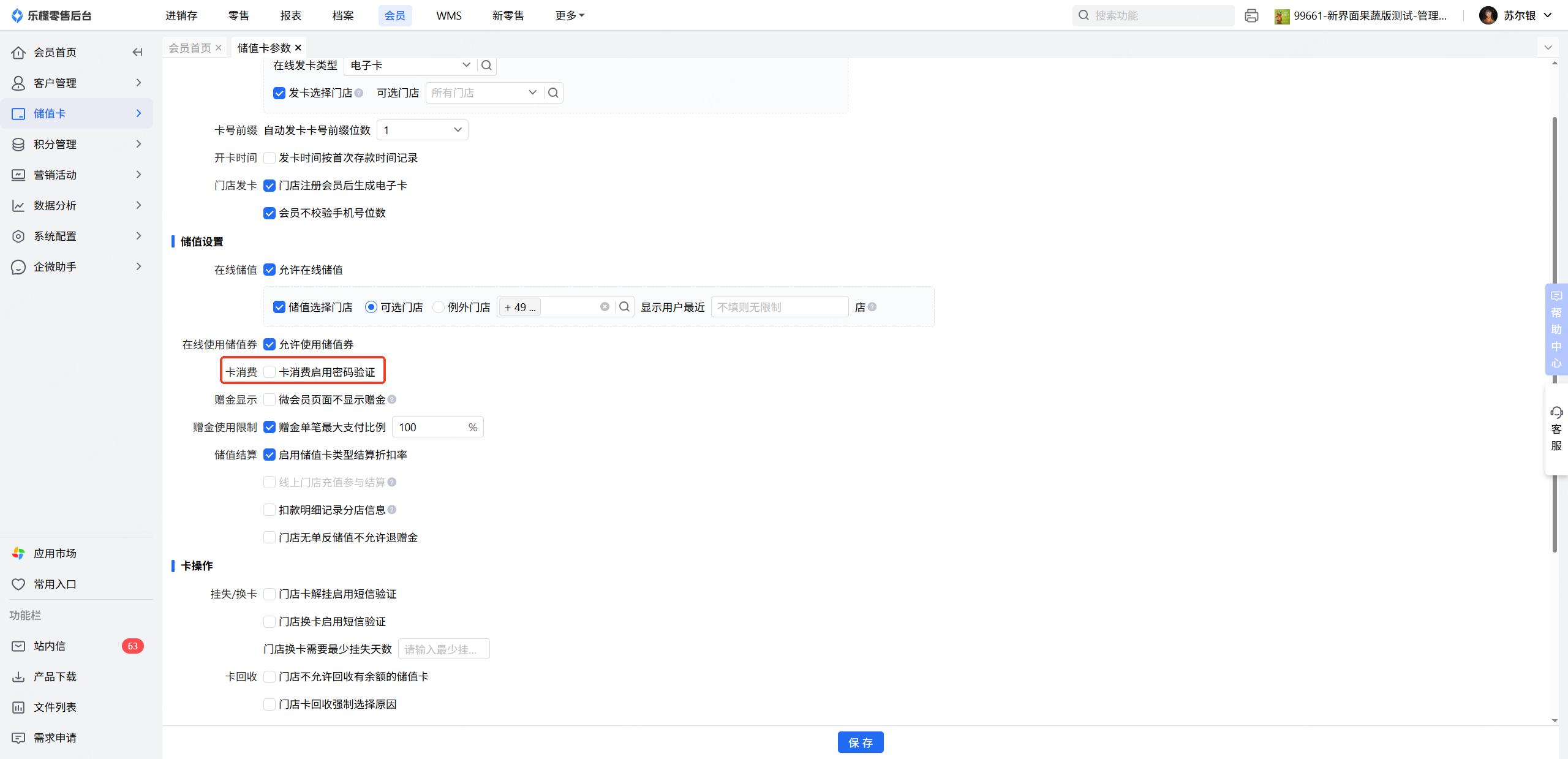Click the help icon next to 发卡选择门店
Image resolution: width=1568 pixels, height=759 pixels.
(x=359, y=93)
